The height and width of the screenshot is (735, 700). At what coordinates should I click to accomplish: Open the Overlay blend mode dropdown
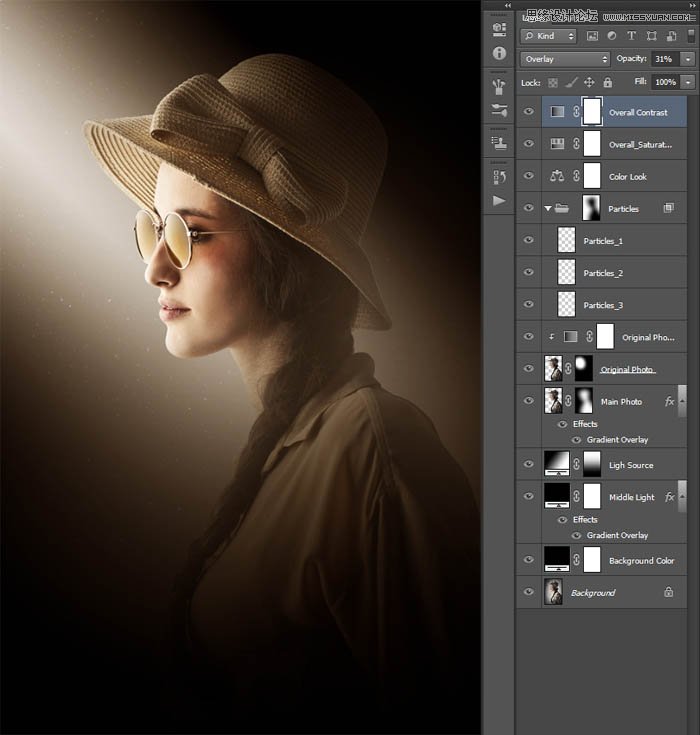(564, 59)
